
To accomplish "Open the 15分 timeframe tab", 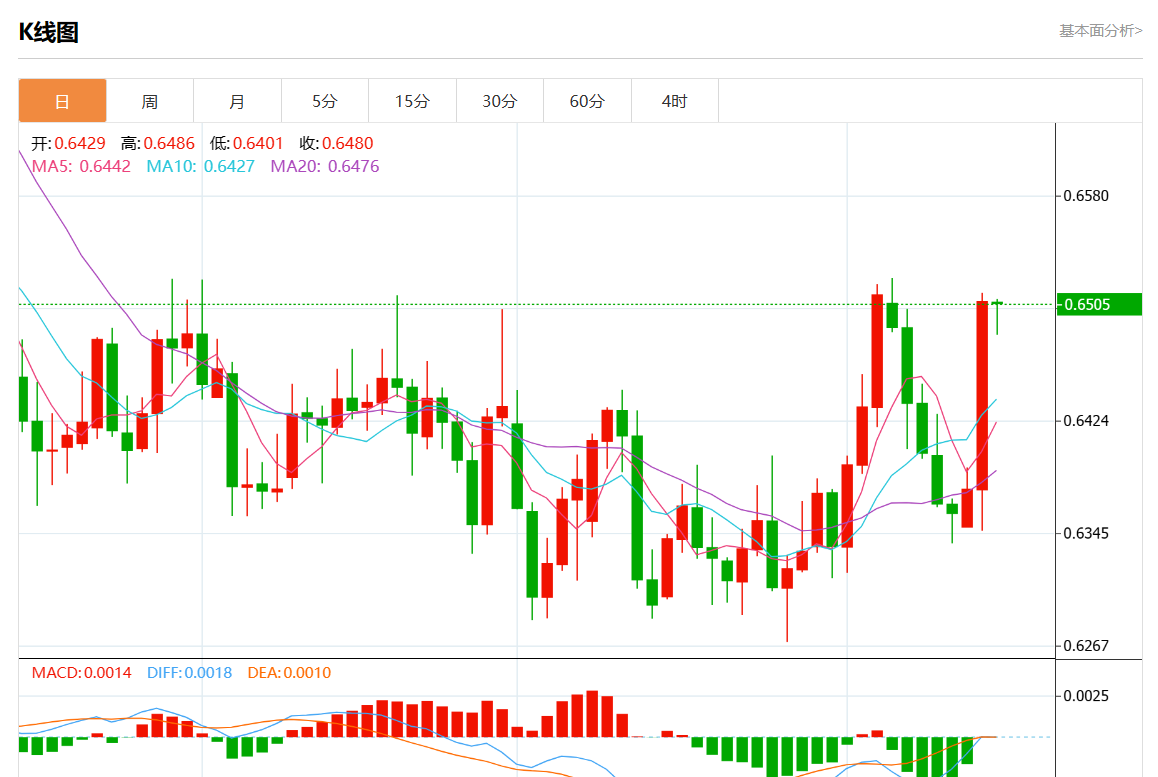I will pyautogui.click(x=412, y=100).
